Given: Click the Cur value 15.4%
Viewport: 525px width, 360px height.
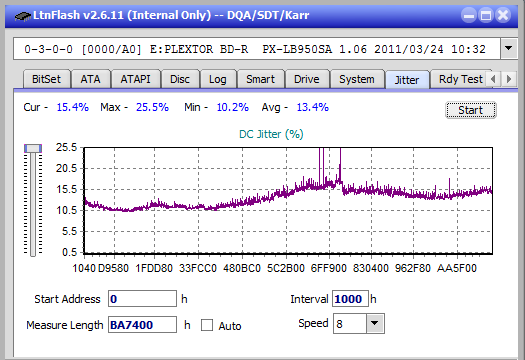Looking at the screenshot, I should click(x=72, y=107).
